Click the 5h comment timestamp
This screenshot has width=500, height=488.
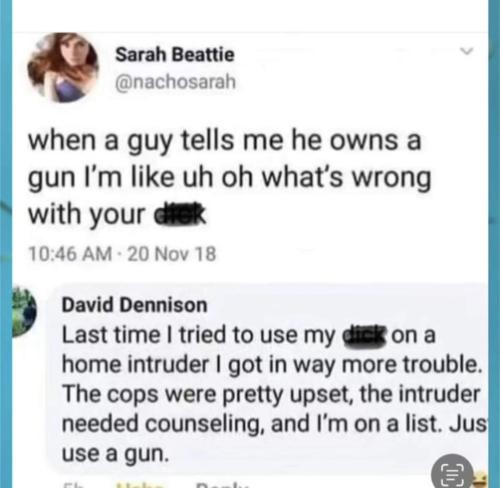click(71, 484)
